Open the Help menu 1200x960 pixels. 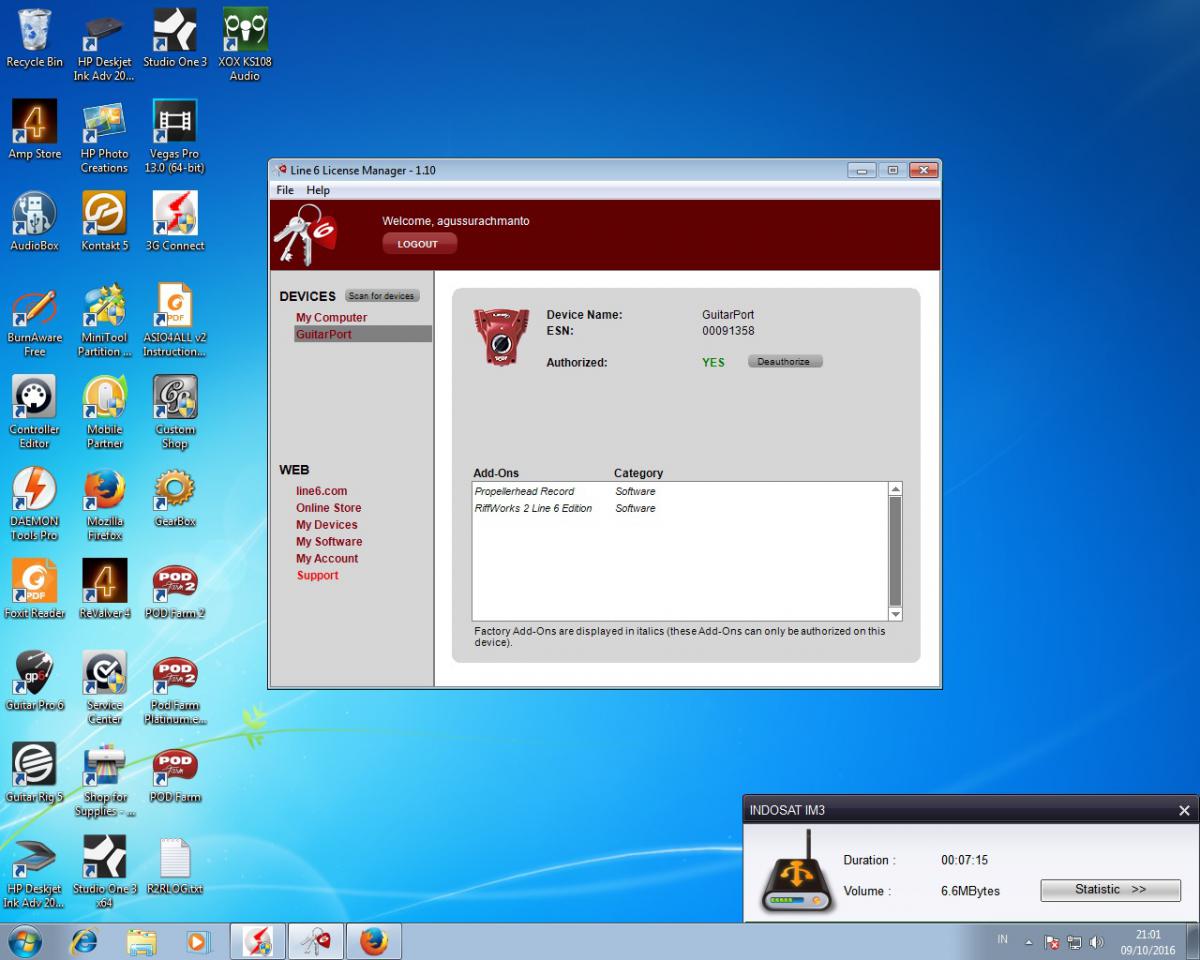(x=318, y=190)
